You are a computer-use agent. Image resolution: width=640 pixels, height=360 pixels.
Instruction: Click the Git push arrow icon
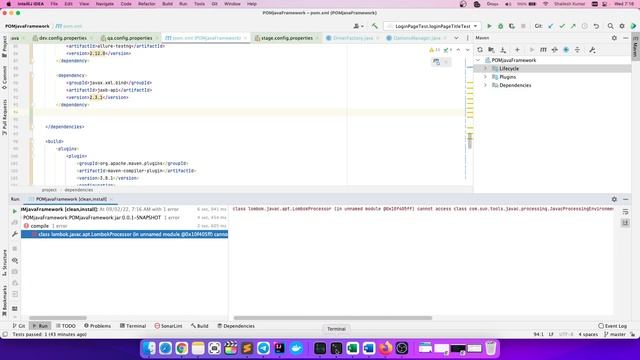click(573, 26)
